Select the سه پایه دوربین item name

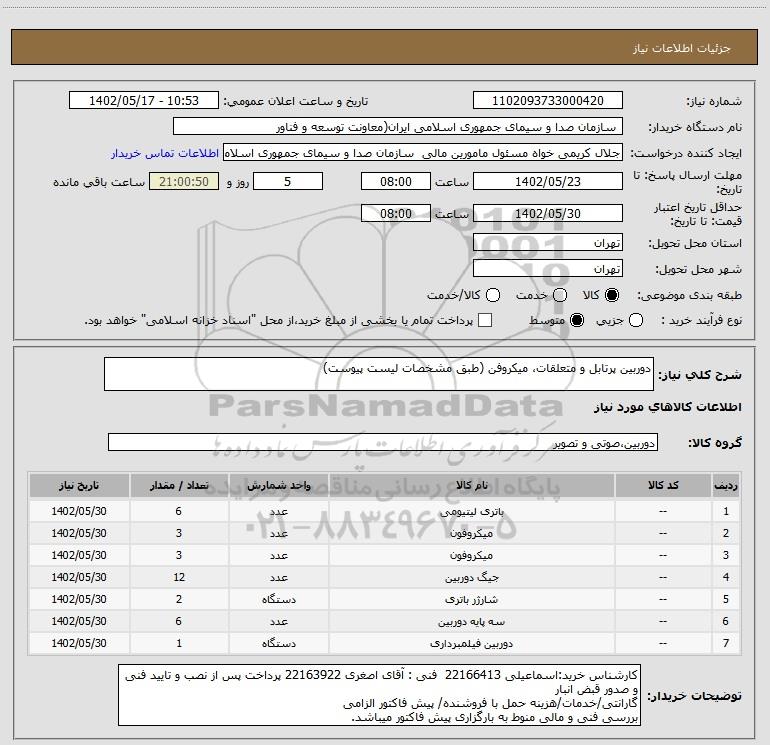[471, 622]
